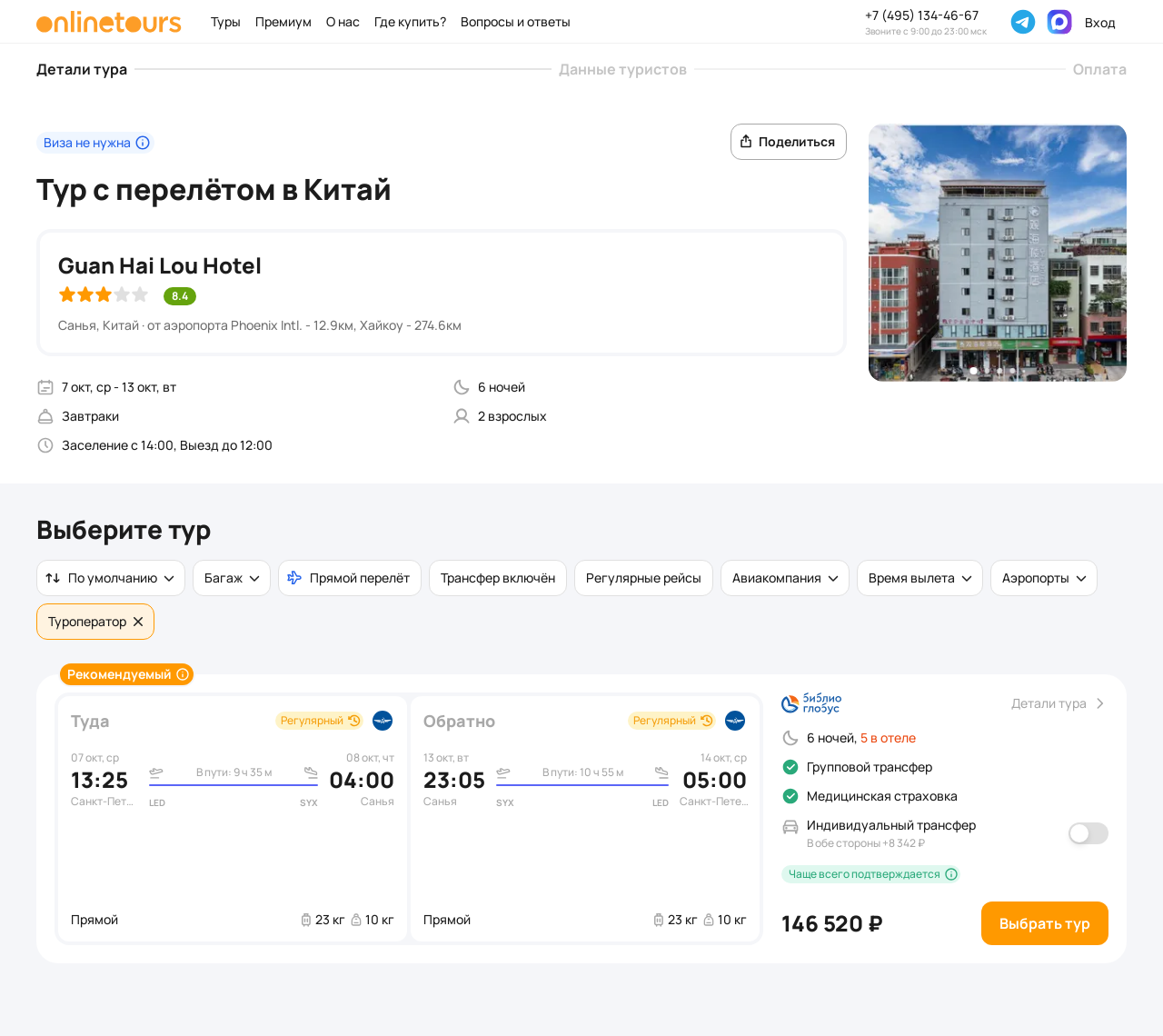This screenshot has height=1036, width=1163.
Task: Open the По умолчанию sorting dropdown
Action: tap(111, 578)
